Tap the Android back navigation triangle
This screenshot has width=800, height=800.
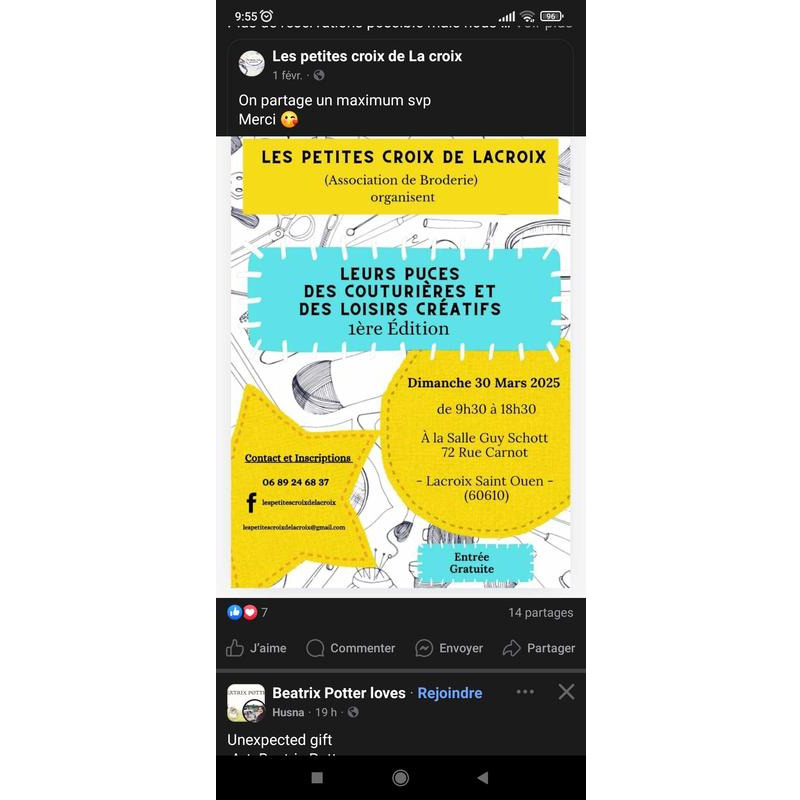tap(483, 778)
